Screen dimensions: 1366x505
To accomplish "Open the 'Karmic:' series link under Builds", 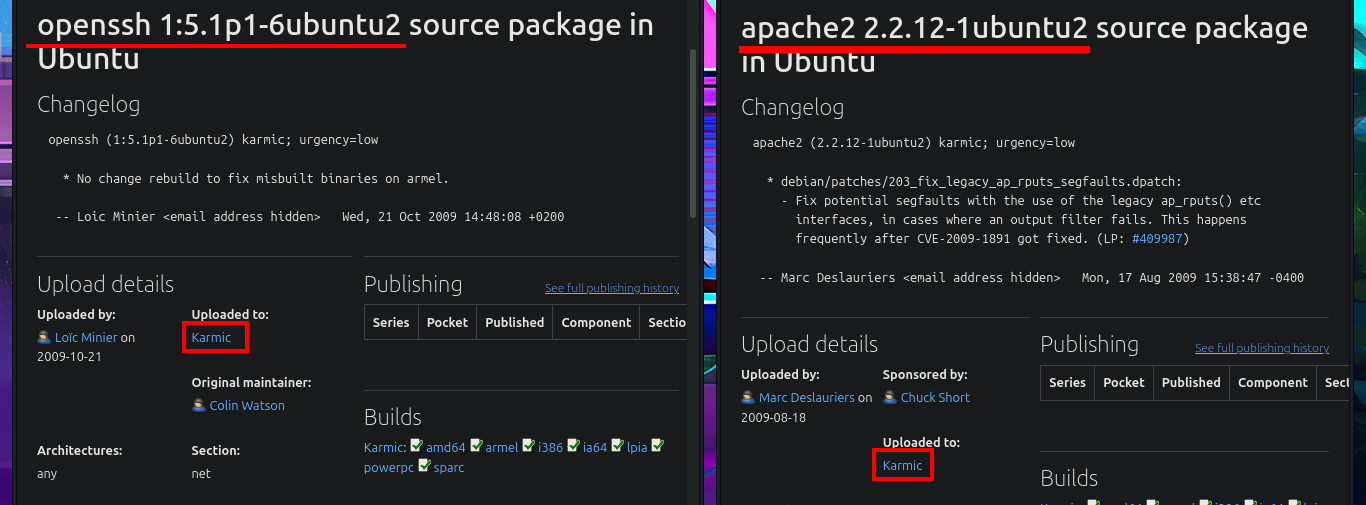I will click(x=385, y=448).
